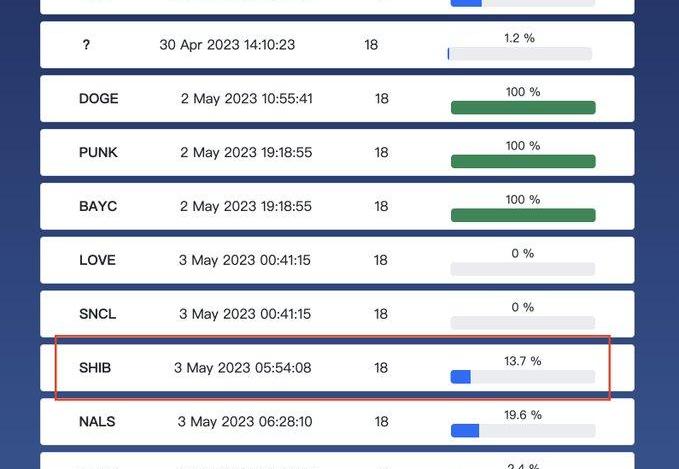This screenshot has width=679, height=469.
Task: Click the BAYC 100% progress bar
Action: click(523, 215)
